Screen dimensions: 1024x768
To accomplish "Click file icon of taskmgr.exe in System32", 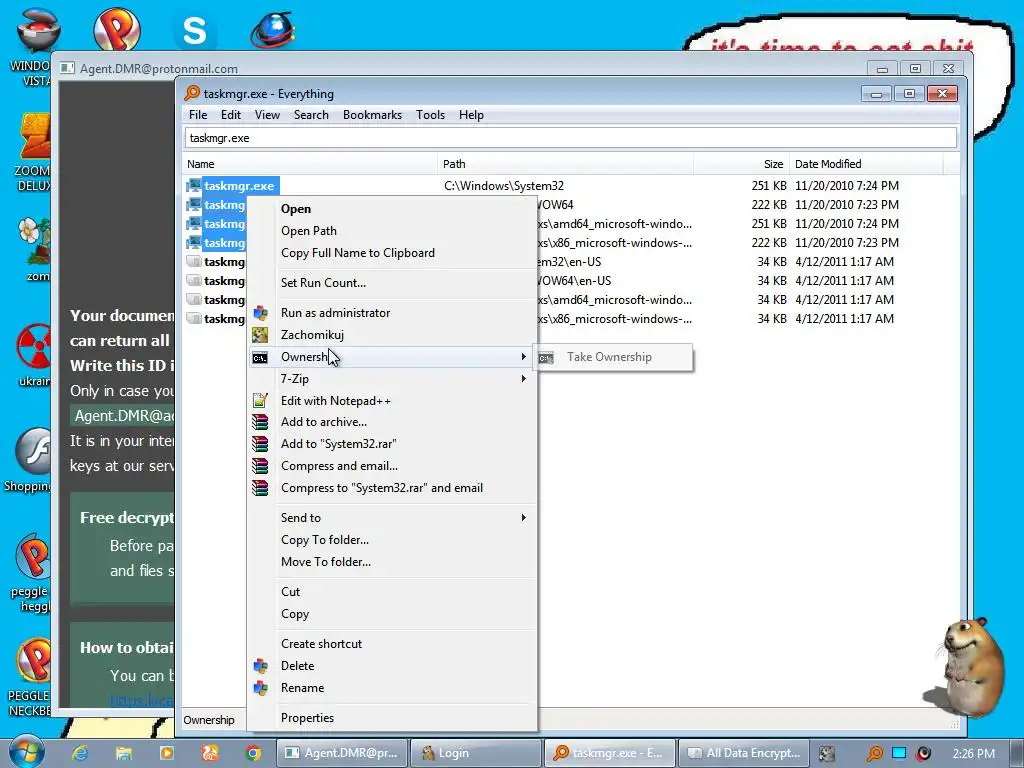I will pos(193,185).
